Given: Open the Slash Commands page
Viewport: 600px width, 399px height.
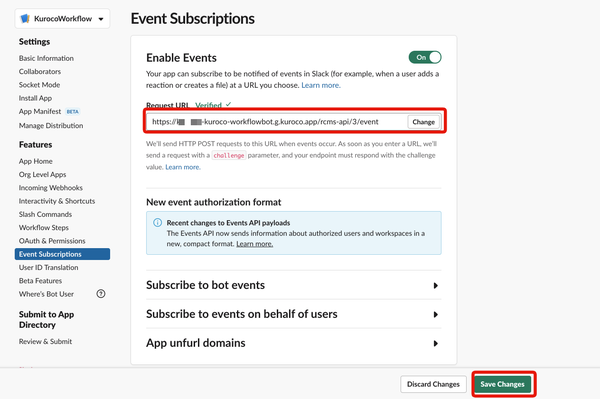Looking at the screenshot, I should click(45, 214).
